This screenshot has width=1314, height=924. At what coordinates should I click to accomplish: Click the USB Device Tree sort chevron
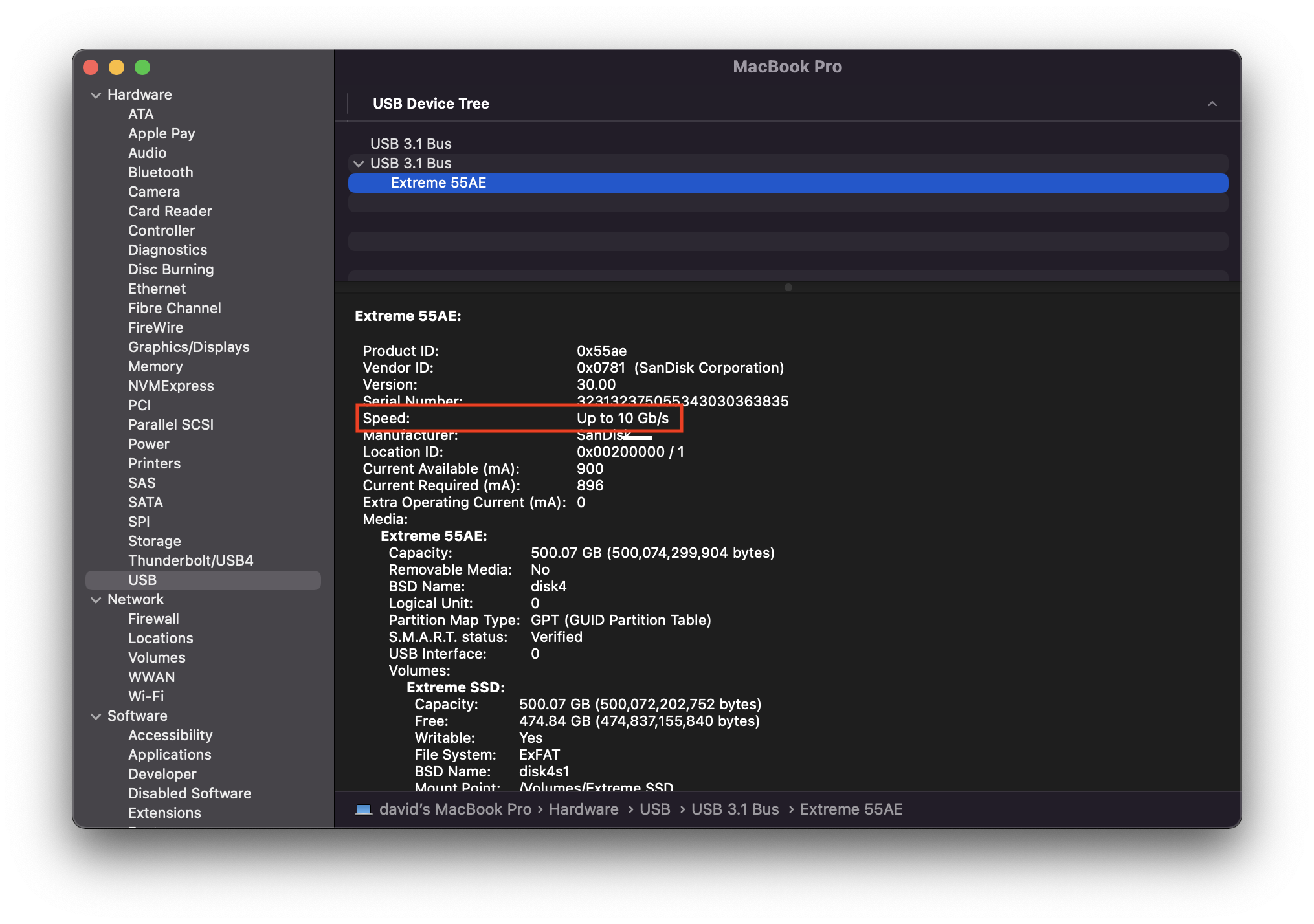click(x=1212, y=104)
